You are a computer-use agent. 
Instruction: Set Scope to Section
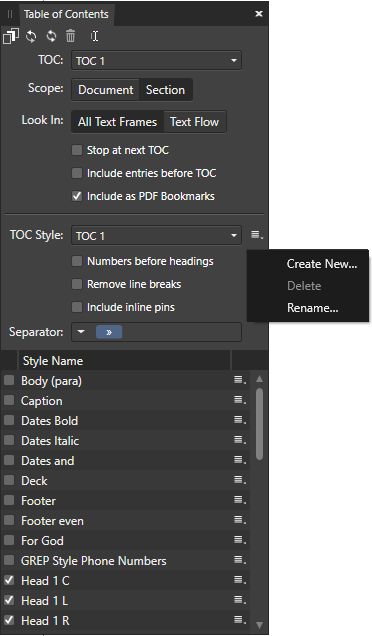coord(165,90)
